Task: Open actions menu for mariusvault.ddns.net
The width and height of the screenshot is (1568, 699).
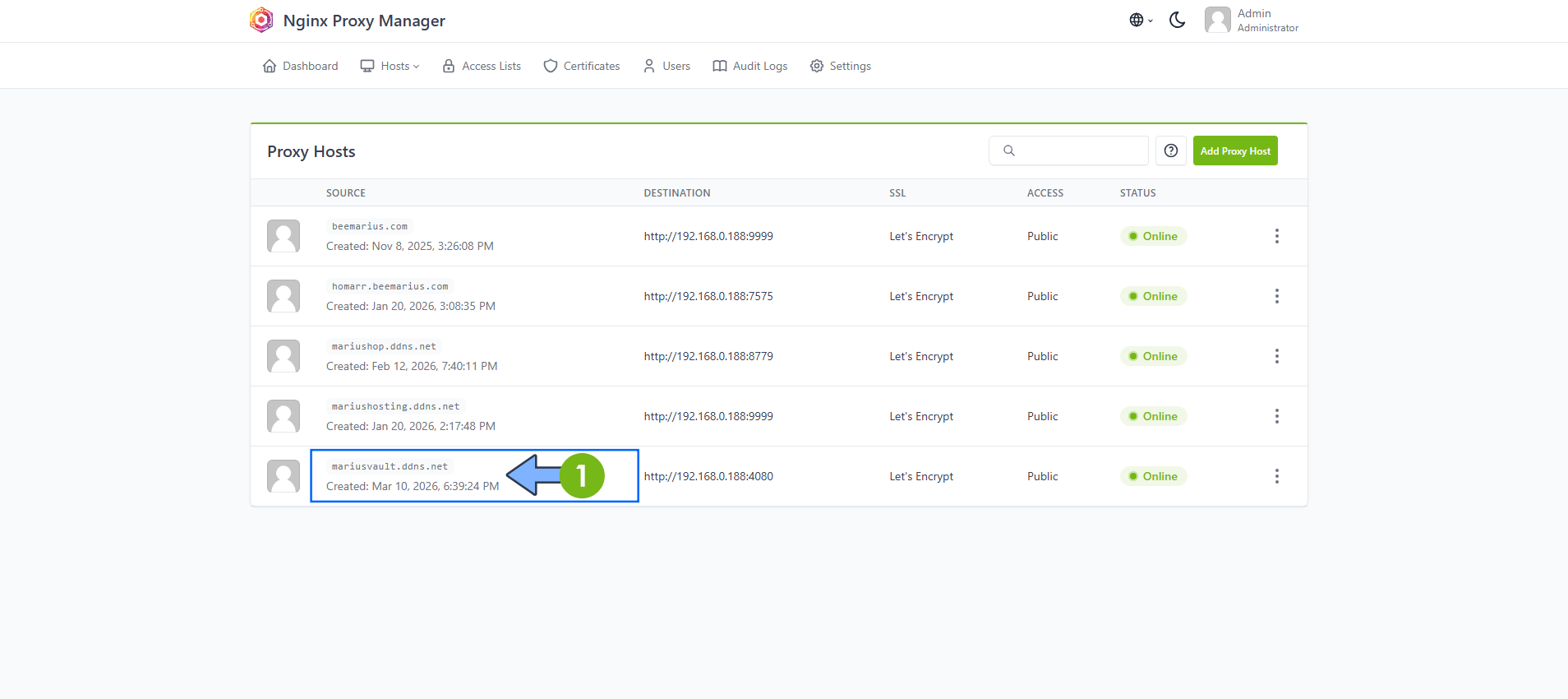Action: coord(1276,477)
